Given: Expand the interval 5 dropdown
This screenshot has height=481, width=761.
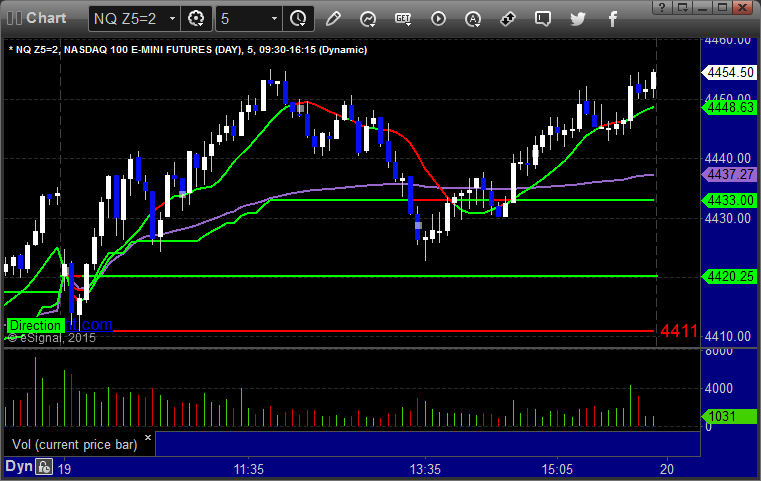Looking at the screenshot, I should (x=274, y=19).
